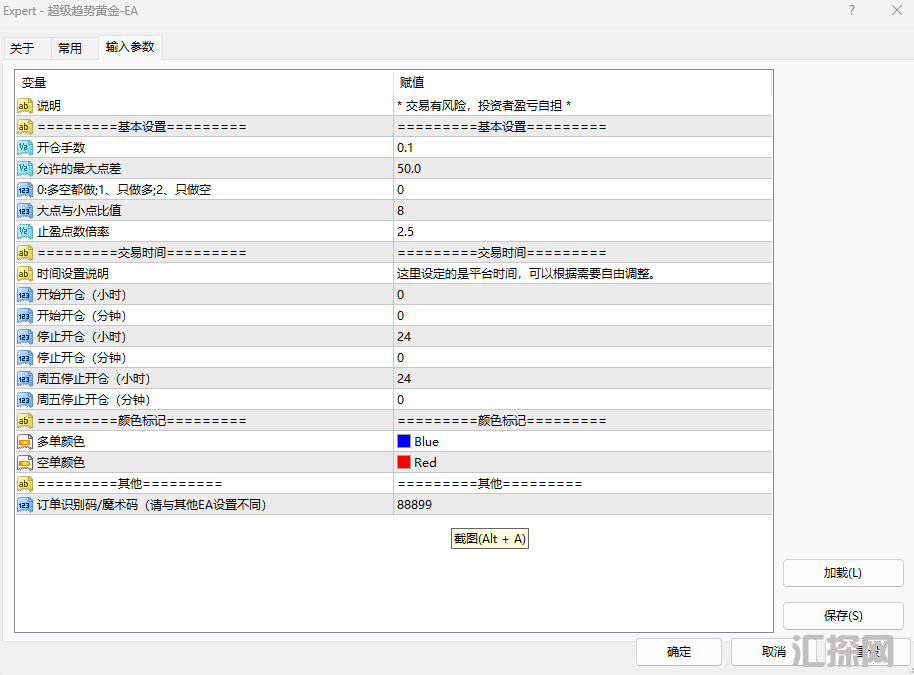The width and height of the screenshot is (914, 675).
Task: Pick the Red swatch for 空单颜色
Action: [x=404, y=462]
